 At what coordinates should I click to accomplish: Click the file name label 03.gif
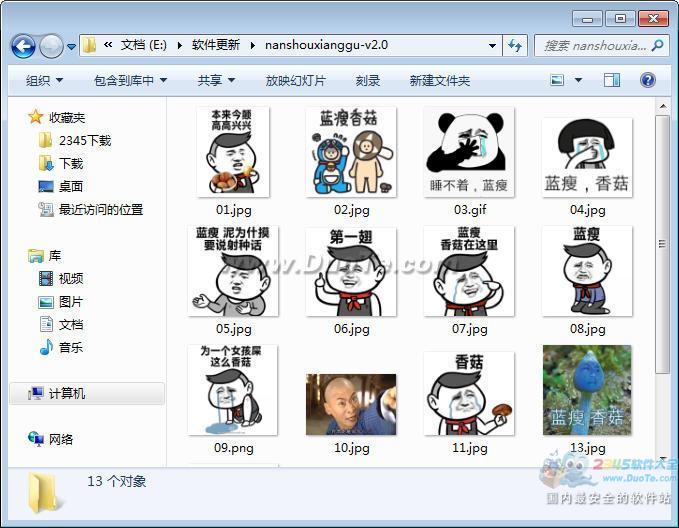[470, 210]
